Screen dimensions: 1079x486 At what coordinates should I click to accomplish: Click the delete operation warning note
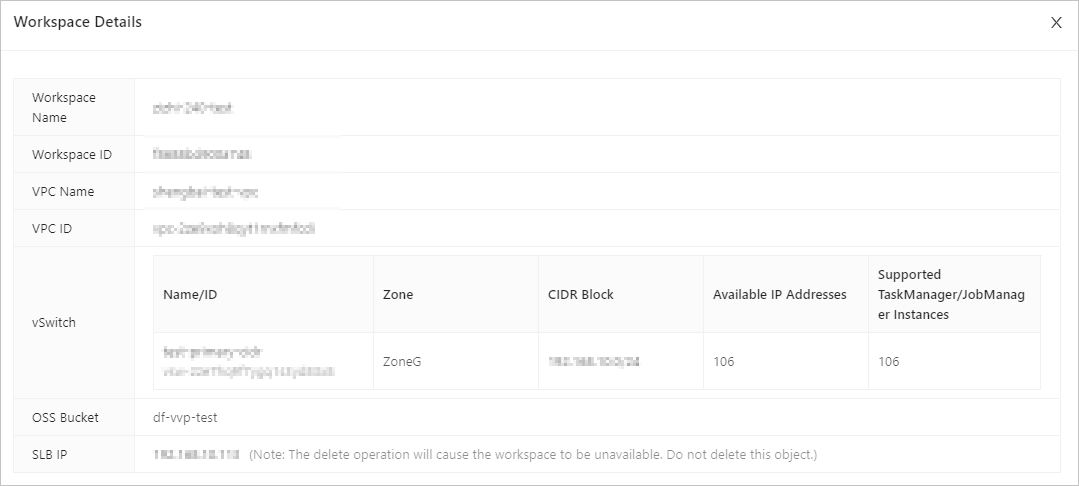click(533, 454)
